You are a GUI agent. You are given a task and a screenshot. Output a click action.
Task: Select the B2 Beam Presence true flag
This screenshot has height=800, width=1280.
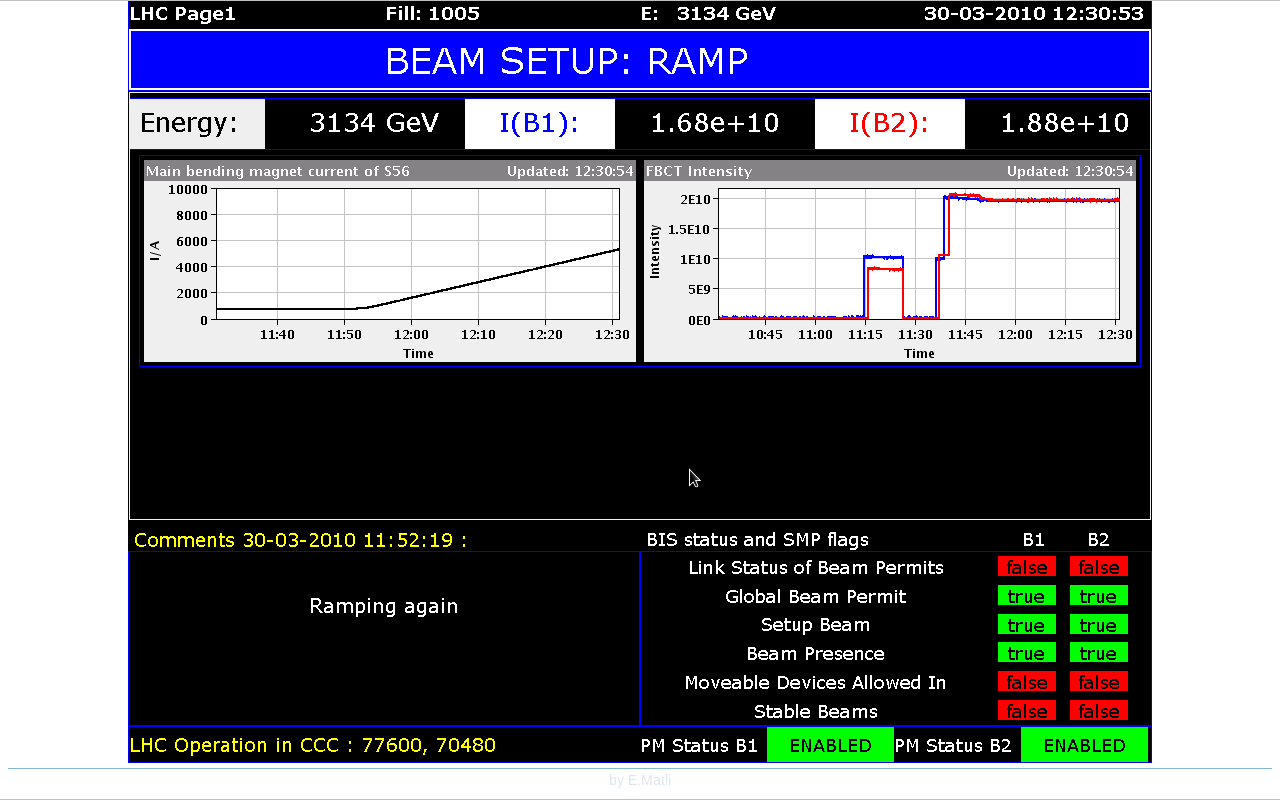tap(1098, 653)
